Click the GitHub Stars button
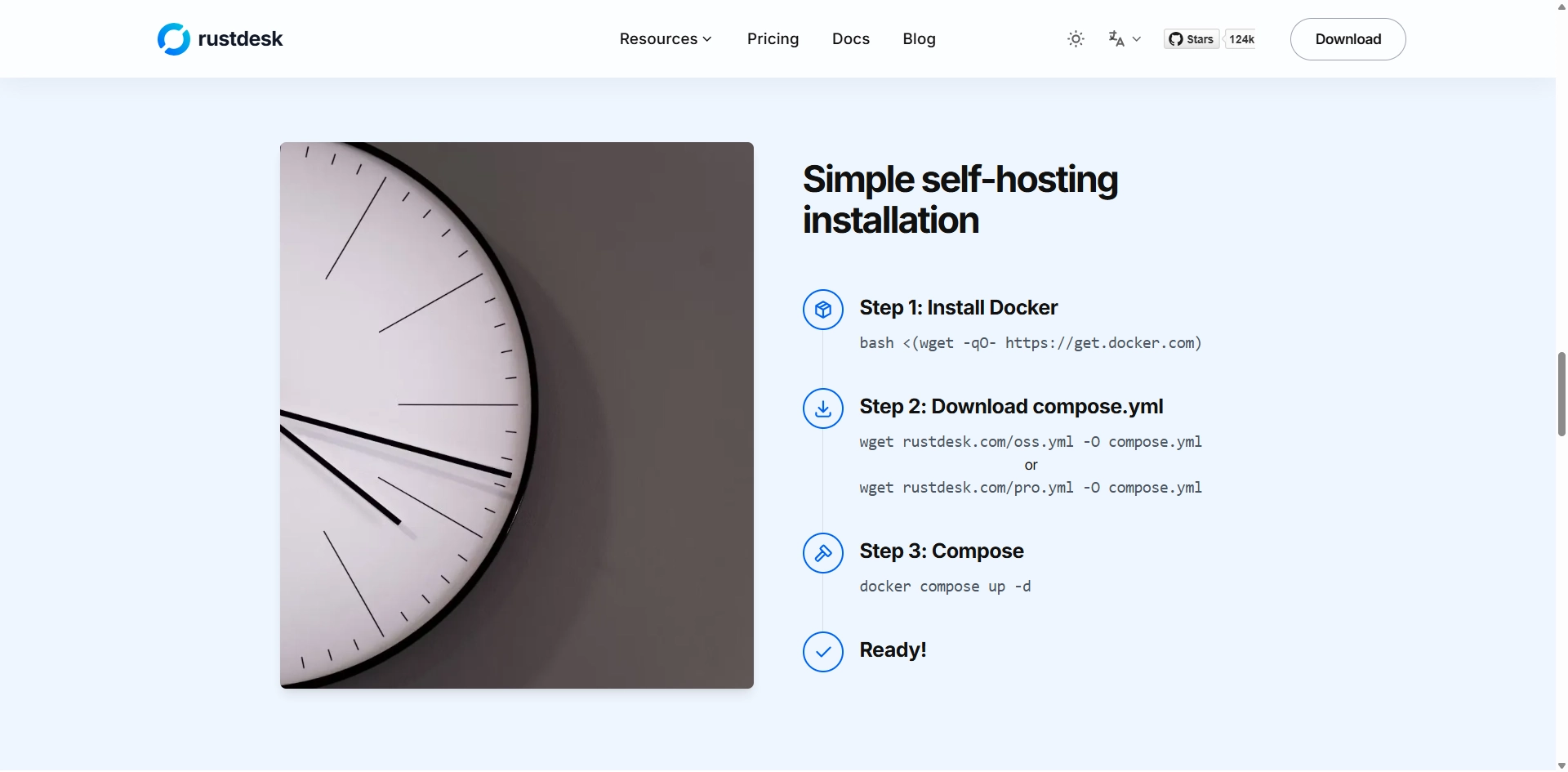 coord(1192,39)
